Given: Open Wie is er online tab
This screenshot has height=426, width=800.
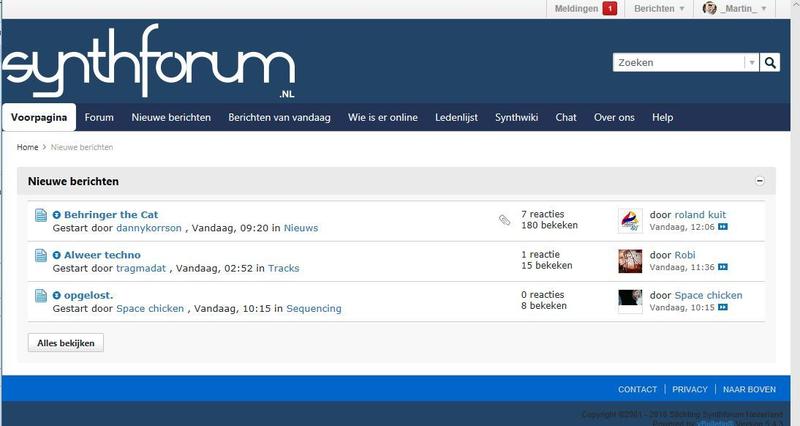Looking at the screenshot, I should click(383, 117).
